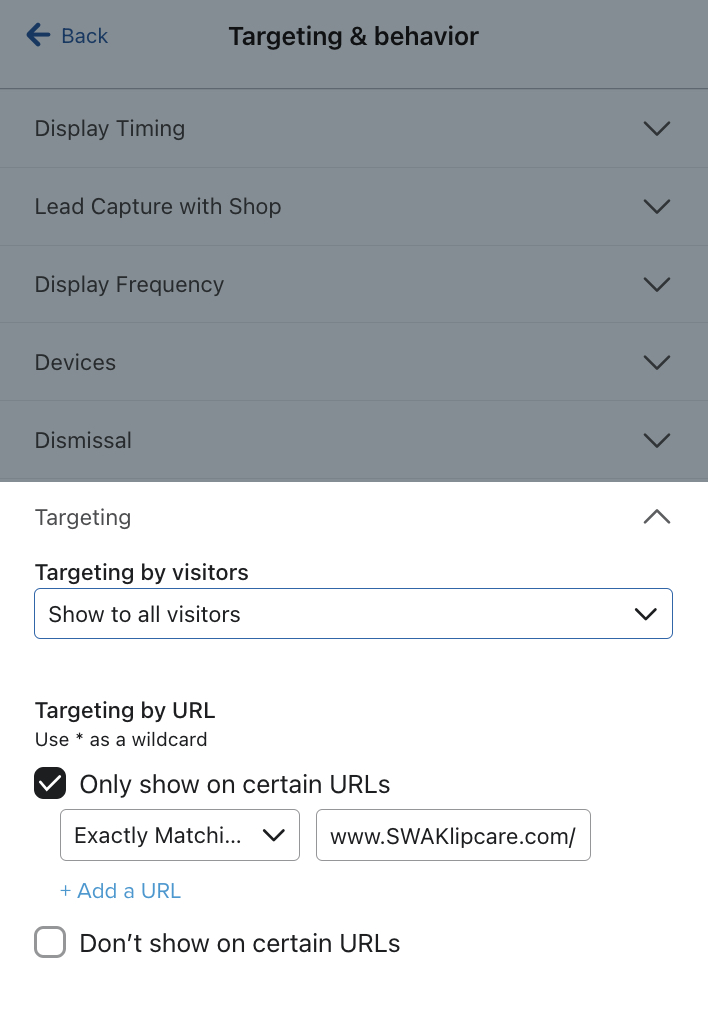Click the Lead Capture with Shop chevron
Screen dimensions: 708x1016
[x=657, y=206]
